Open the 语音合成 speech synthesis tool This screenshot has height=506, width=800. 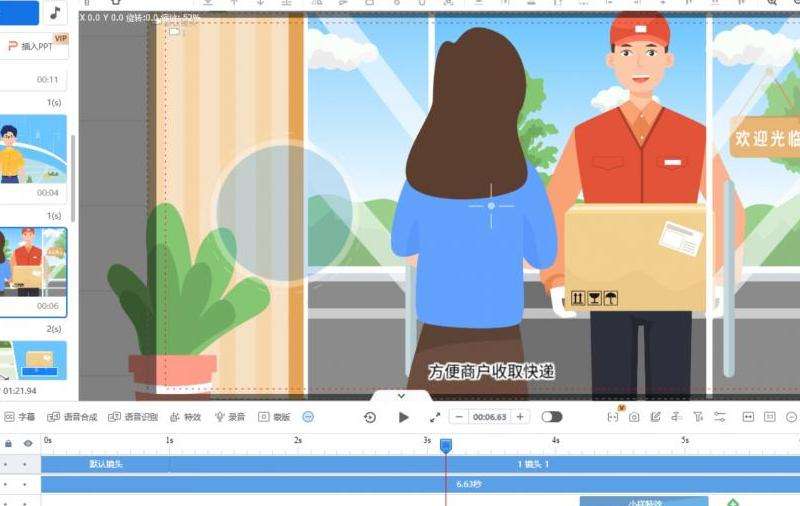click(73, 417)
